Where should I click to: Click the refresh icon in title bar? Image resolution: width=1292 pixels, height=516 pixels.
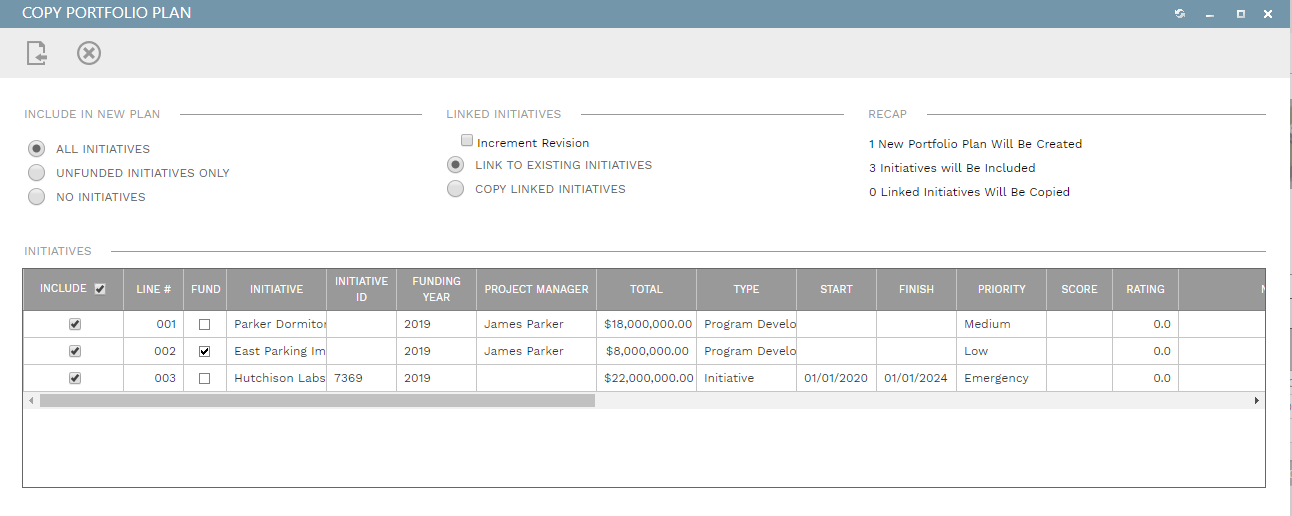1180,14
